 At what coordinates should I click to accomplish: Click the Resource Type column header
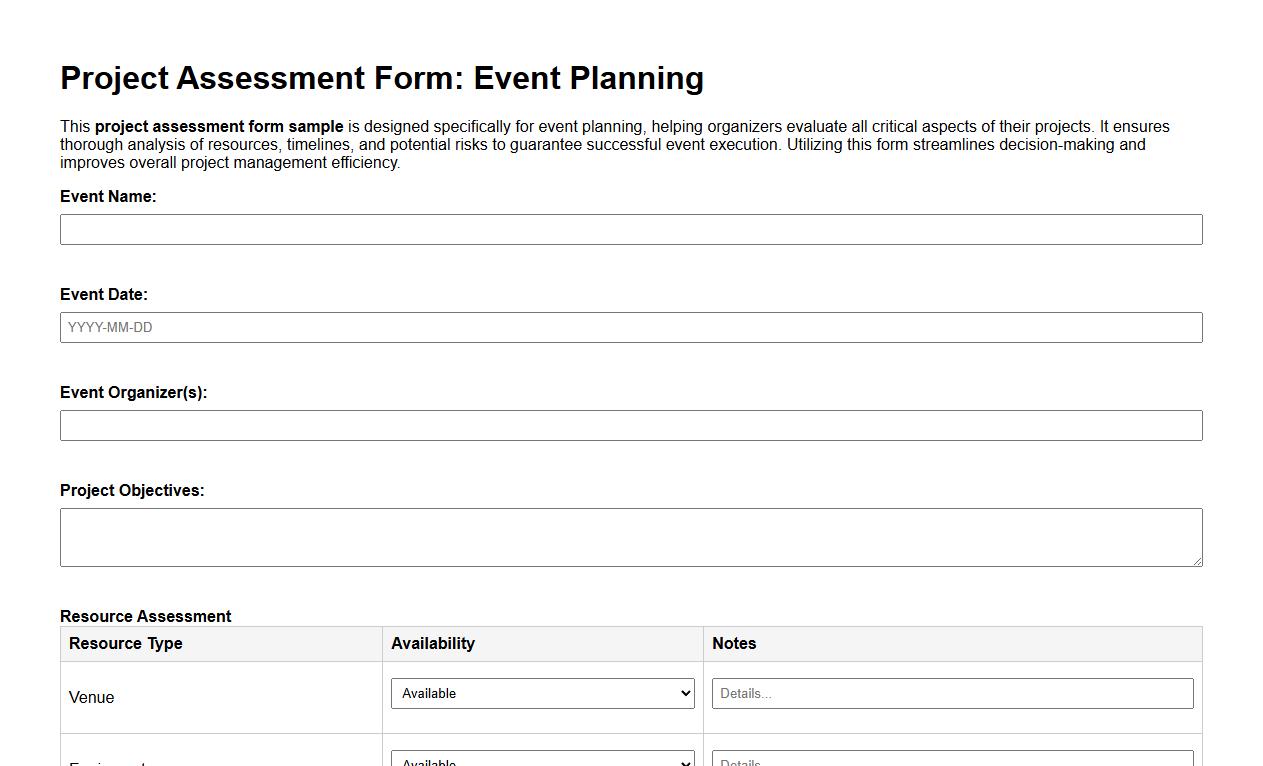[125, 643]
